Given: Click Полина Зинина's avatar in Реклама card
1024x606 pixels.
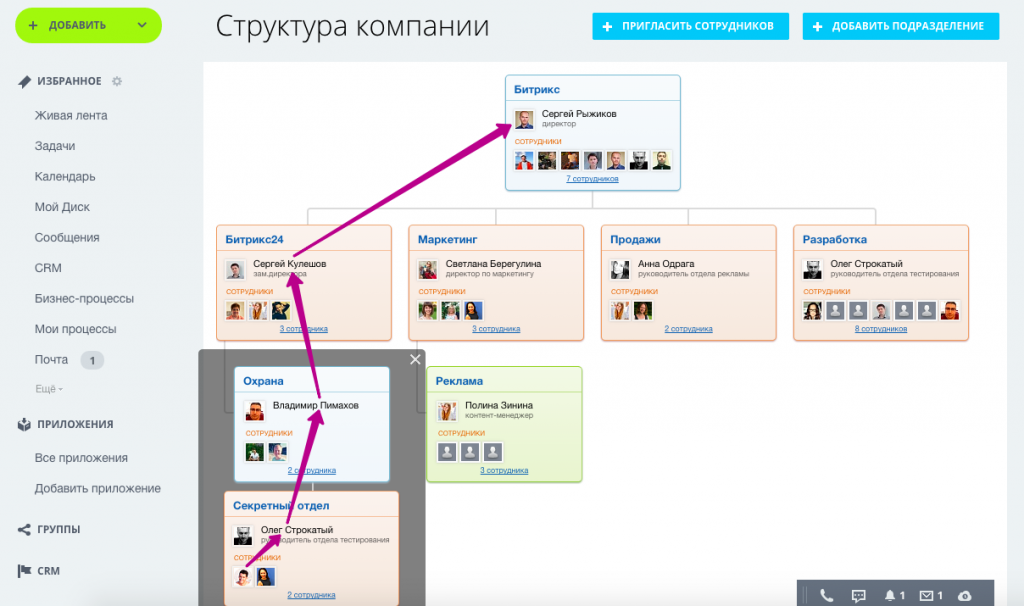Looking at the screenshot, I should tap(447, 411).
